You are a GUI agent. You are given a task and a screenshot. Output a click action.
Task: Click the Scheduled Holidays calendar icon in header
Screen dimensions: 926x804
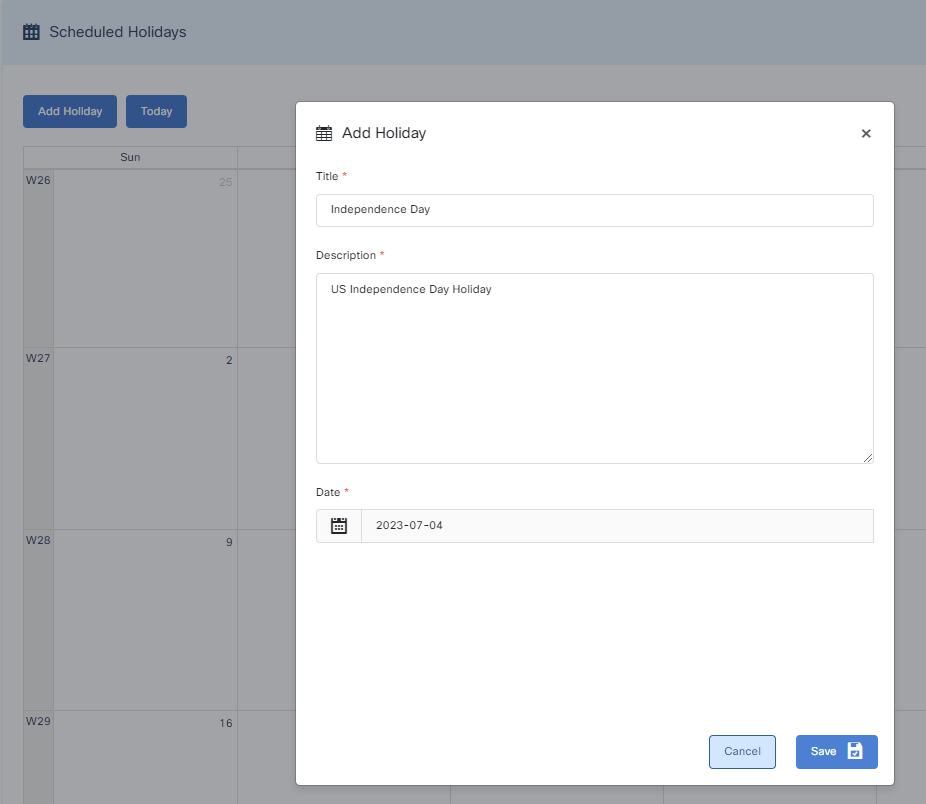click(31, 32)
